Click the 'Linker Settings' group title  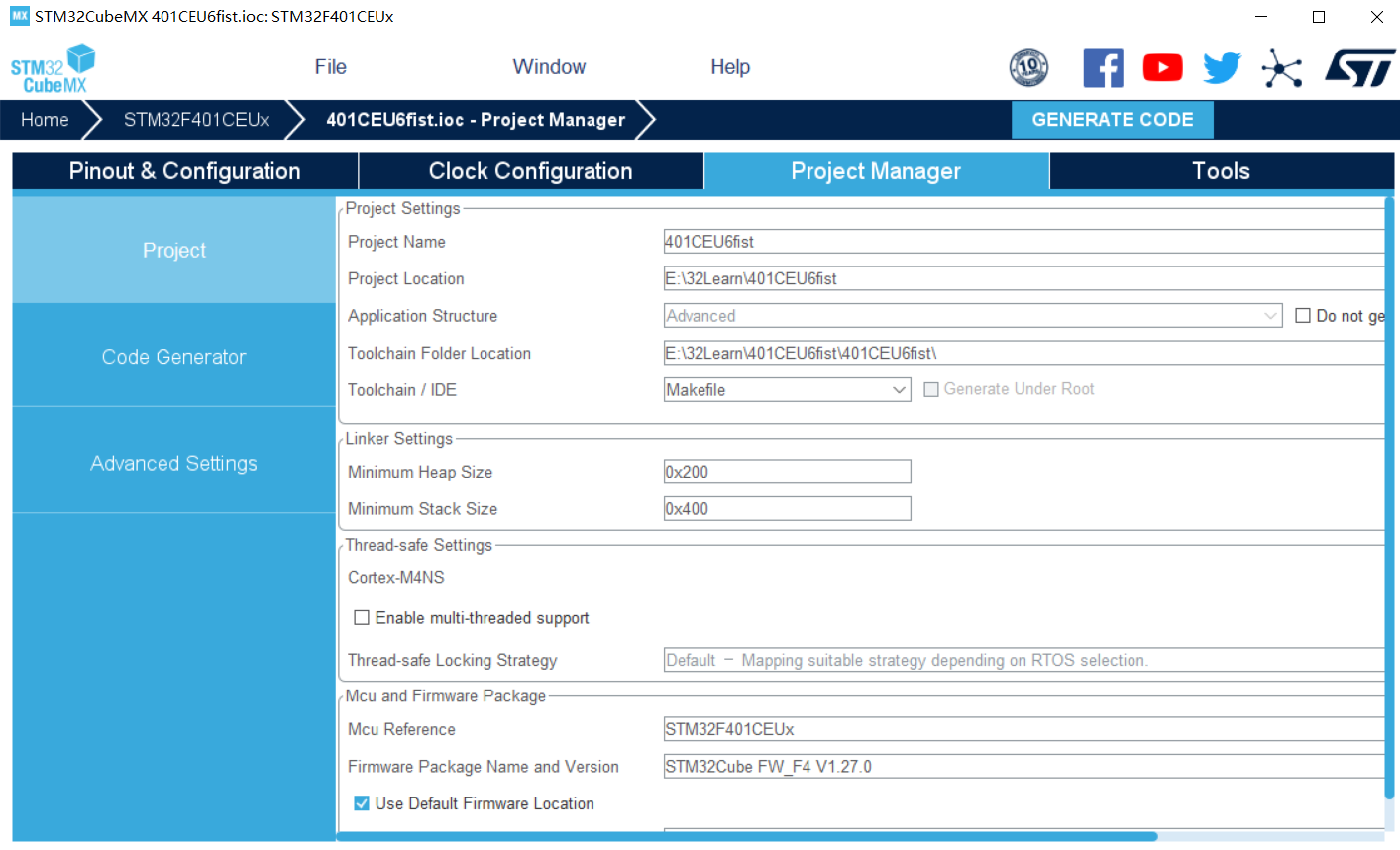tap(399, 439)
